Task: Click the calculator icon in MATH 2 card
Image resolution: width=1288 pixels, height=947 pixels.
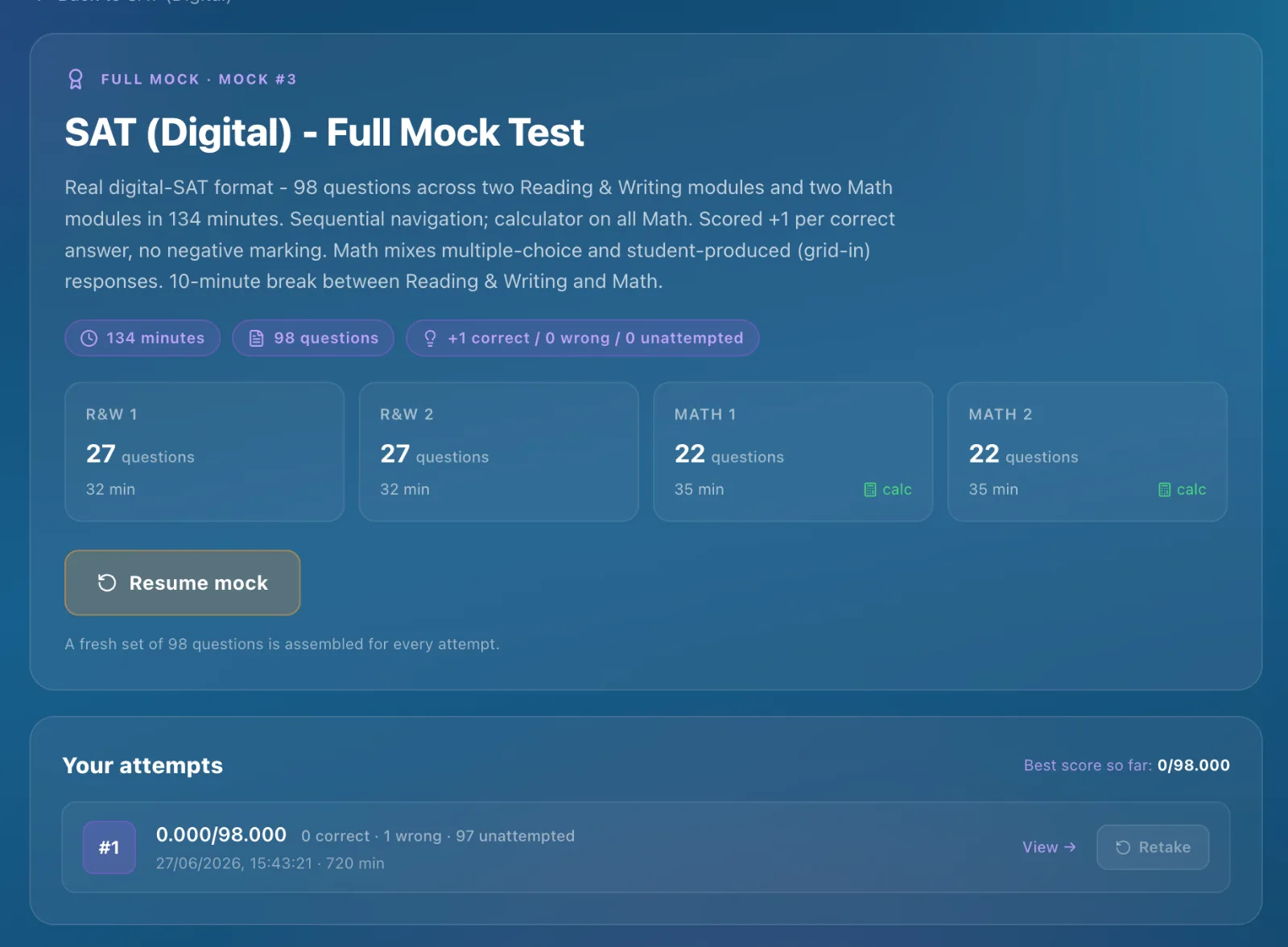Action: click(x=1164, y=489)
